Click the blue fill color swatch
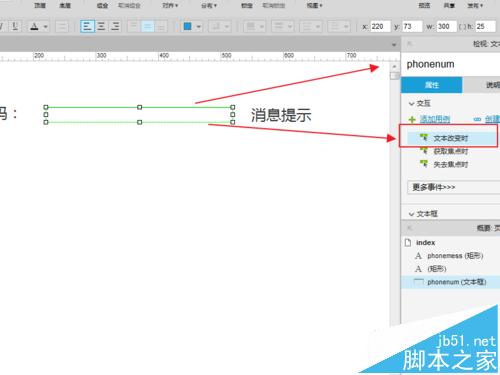 pos(188,26)
